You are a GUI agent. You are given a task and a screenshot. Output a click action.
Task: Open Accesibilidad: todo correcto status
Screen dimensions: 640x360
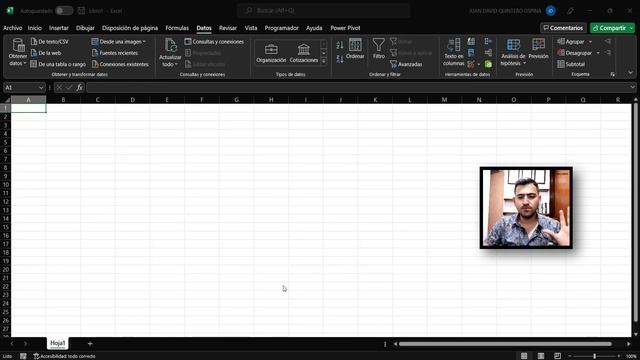coord(64,356)
